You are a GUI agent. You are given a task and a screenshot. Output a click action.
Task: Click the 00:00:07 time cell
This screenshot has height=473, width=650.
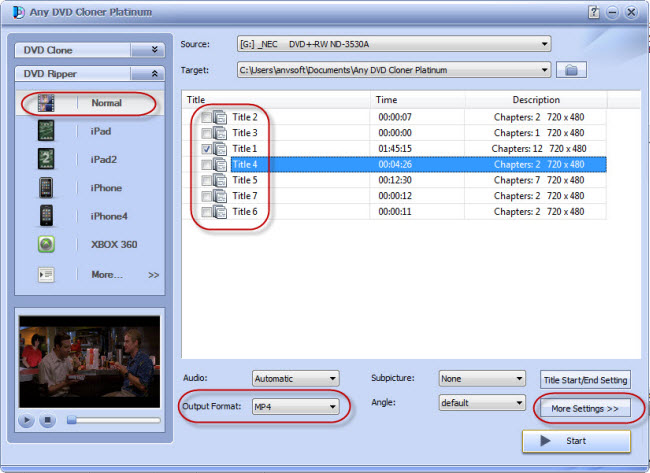[395, 117]
